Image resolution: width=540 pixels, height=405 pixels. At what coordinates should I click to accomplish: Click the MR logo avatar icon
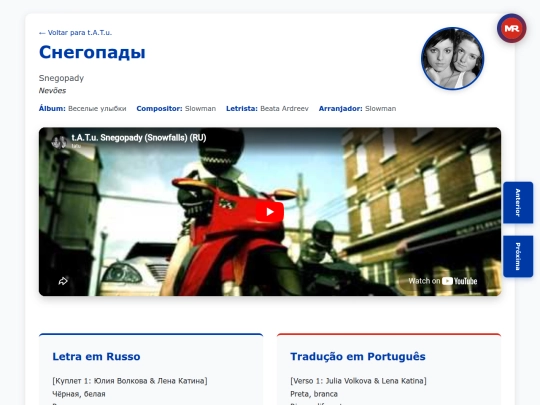[511, 28]
